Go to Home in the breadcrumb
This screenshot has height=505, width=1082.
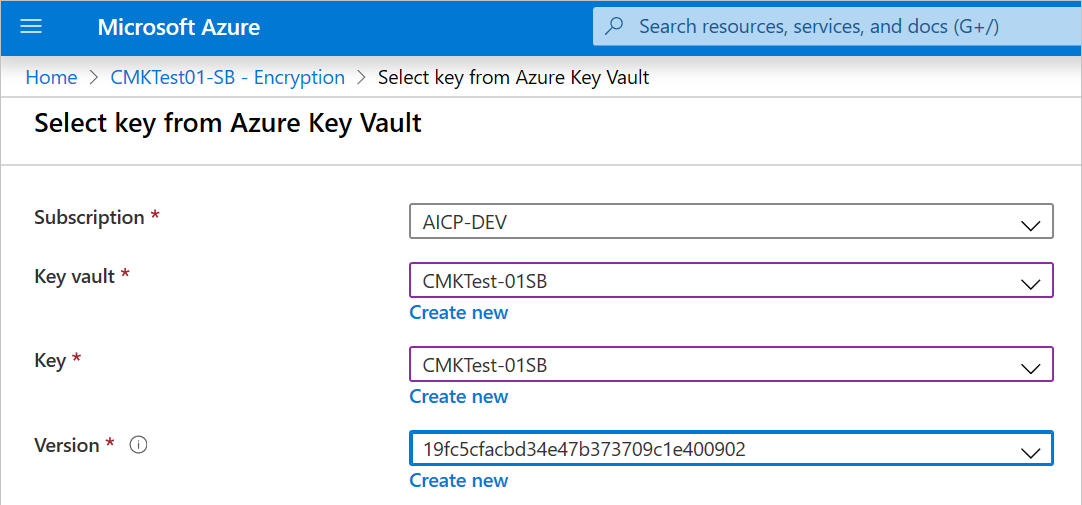[52, 78]
